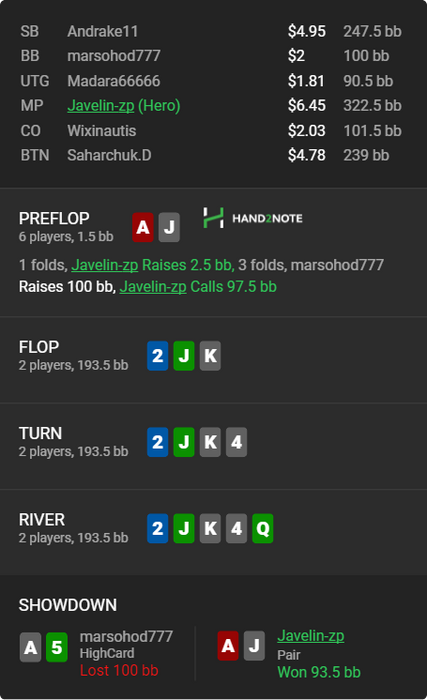This screenshot has width=427, height=700.
Task: Select the green J card on the flop
Action: tap(184, 356)
